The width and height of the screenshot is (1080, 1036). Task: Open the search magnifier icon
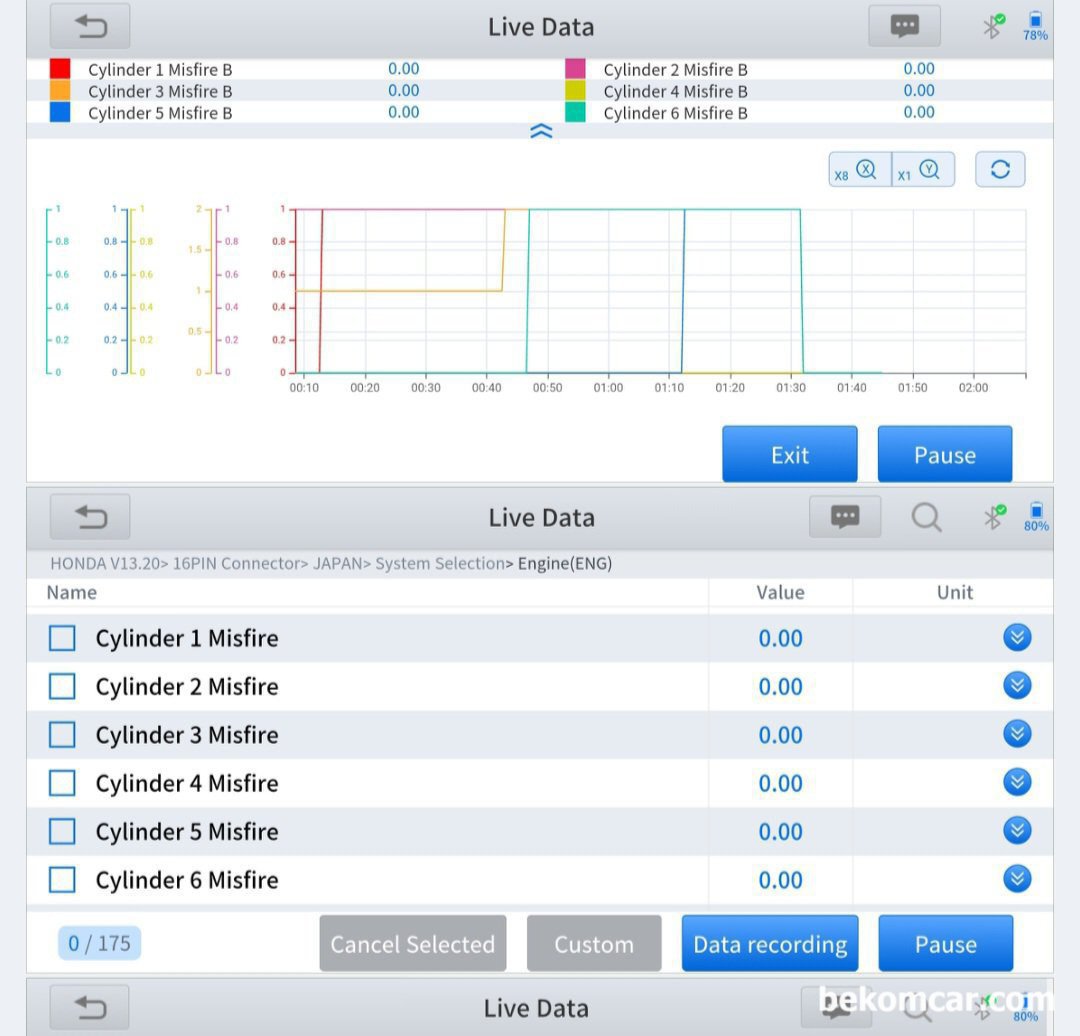point(926,517)
